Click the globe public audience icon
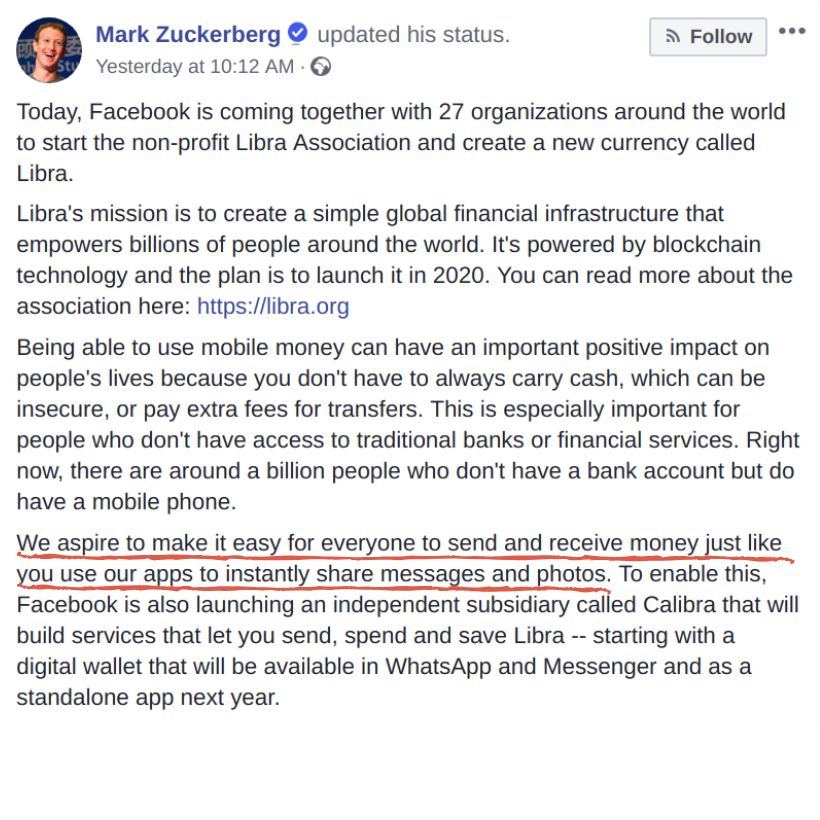The width and height of the screenshot is (820, 820). click(321, 67)
